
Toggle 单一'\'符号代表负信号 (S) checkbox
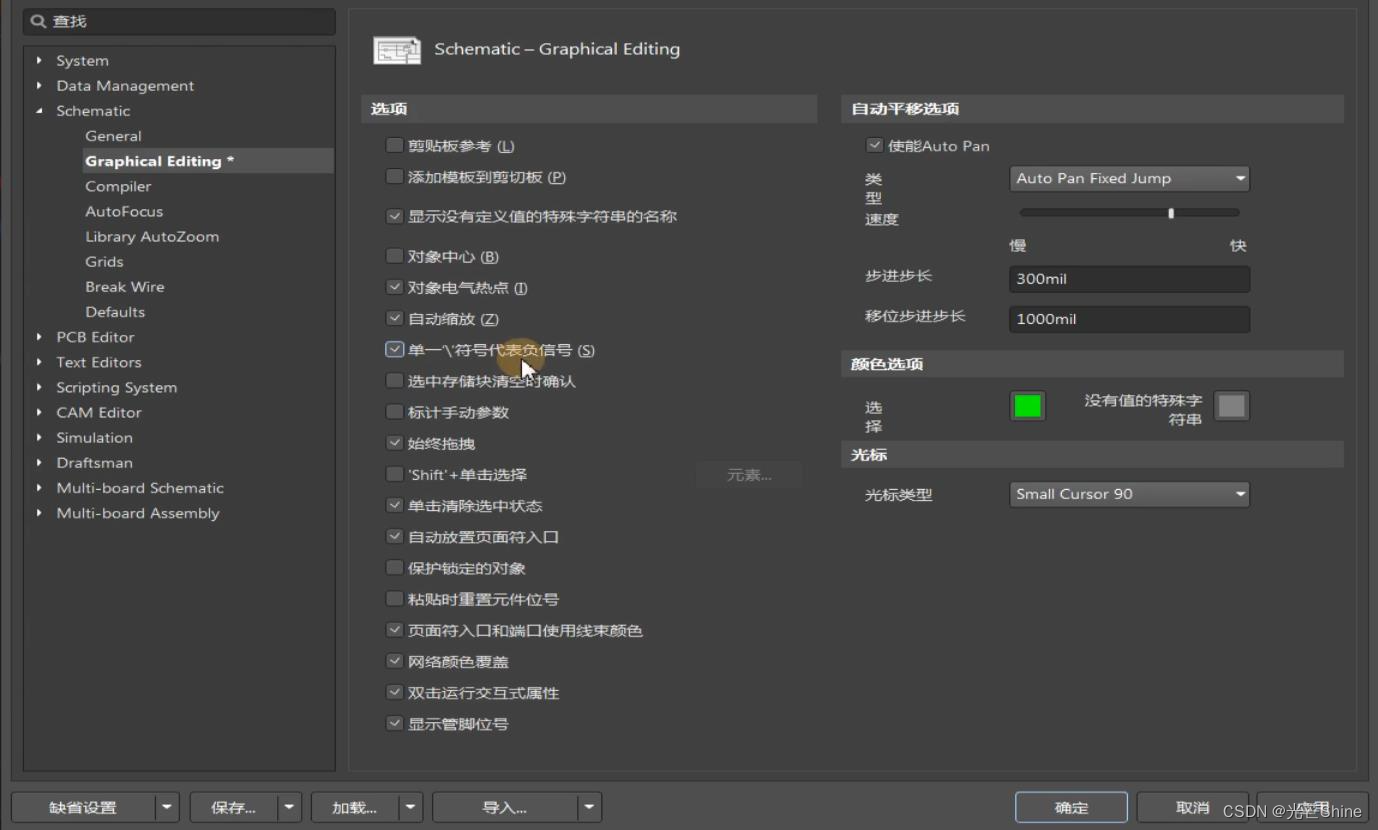(394, 350)
